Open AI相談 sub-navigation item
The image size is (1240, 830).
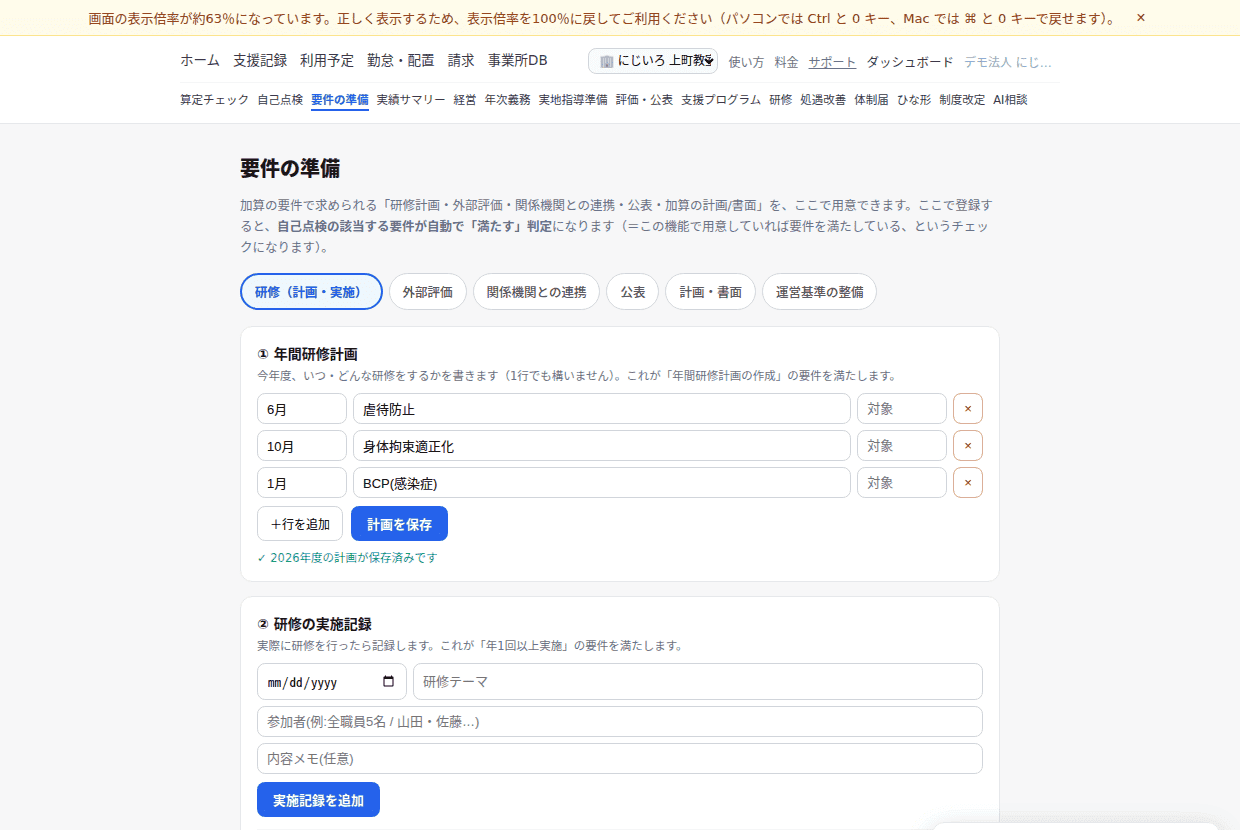point(1010,100)
